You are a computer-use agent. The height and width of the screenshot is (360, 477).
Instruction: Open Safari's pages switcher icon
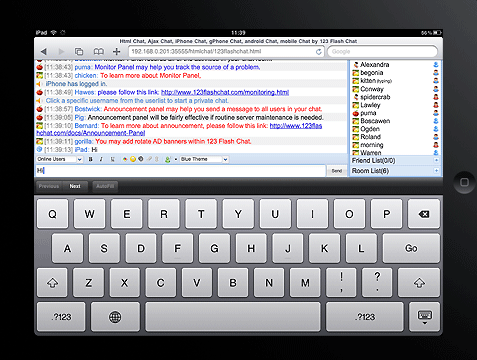(x=79, y=52)
